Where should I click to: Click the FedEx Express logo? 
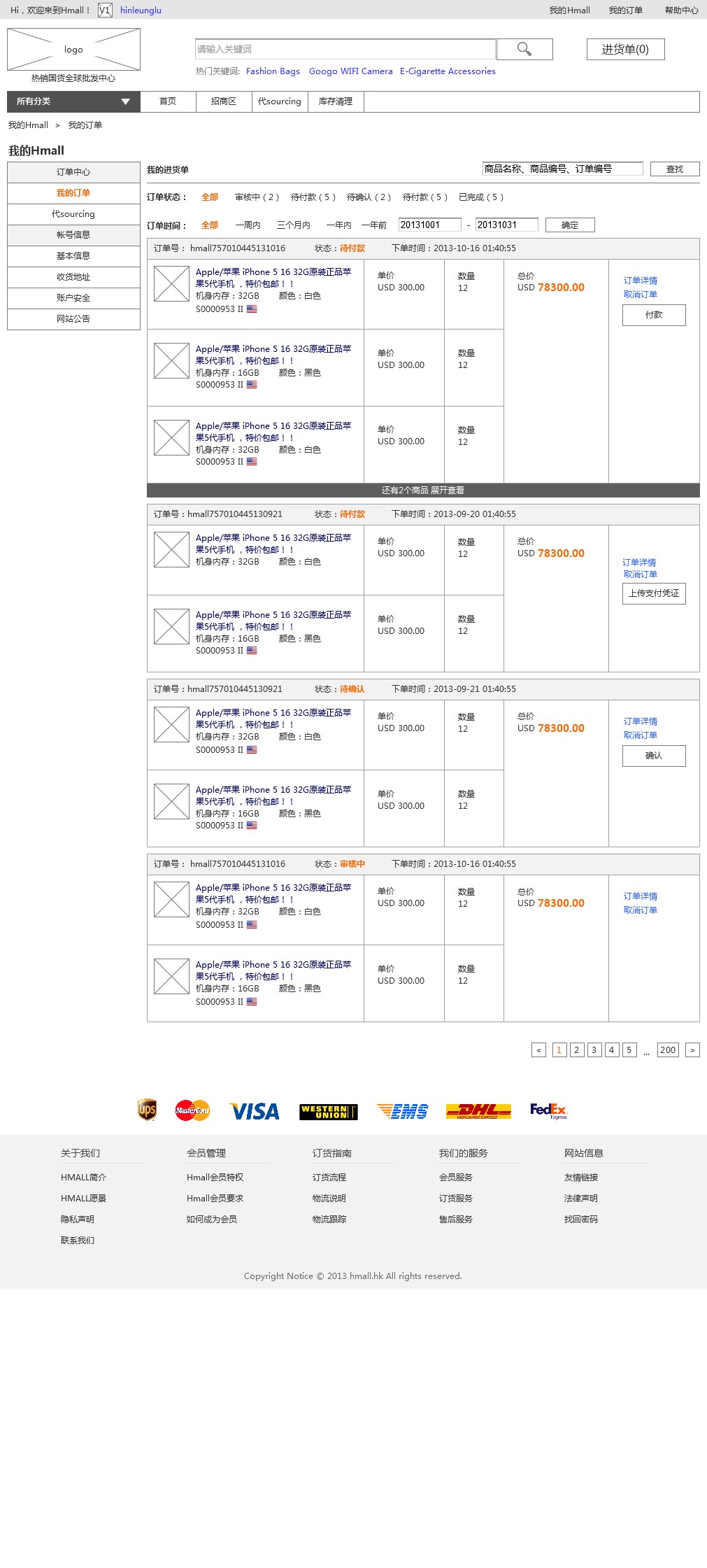pyautogui.click(x=548, y=1111)
